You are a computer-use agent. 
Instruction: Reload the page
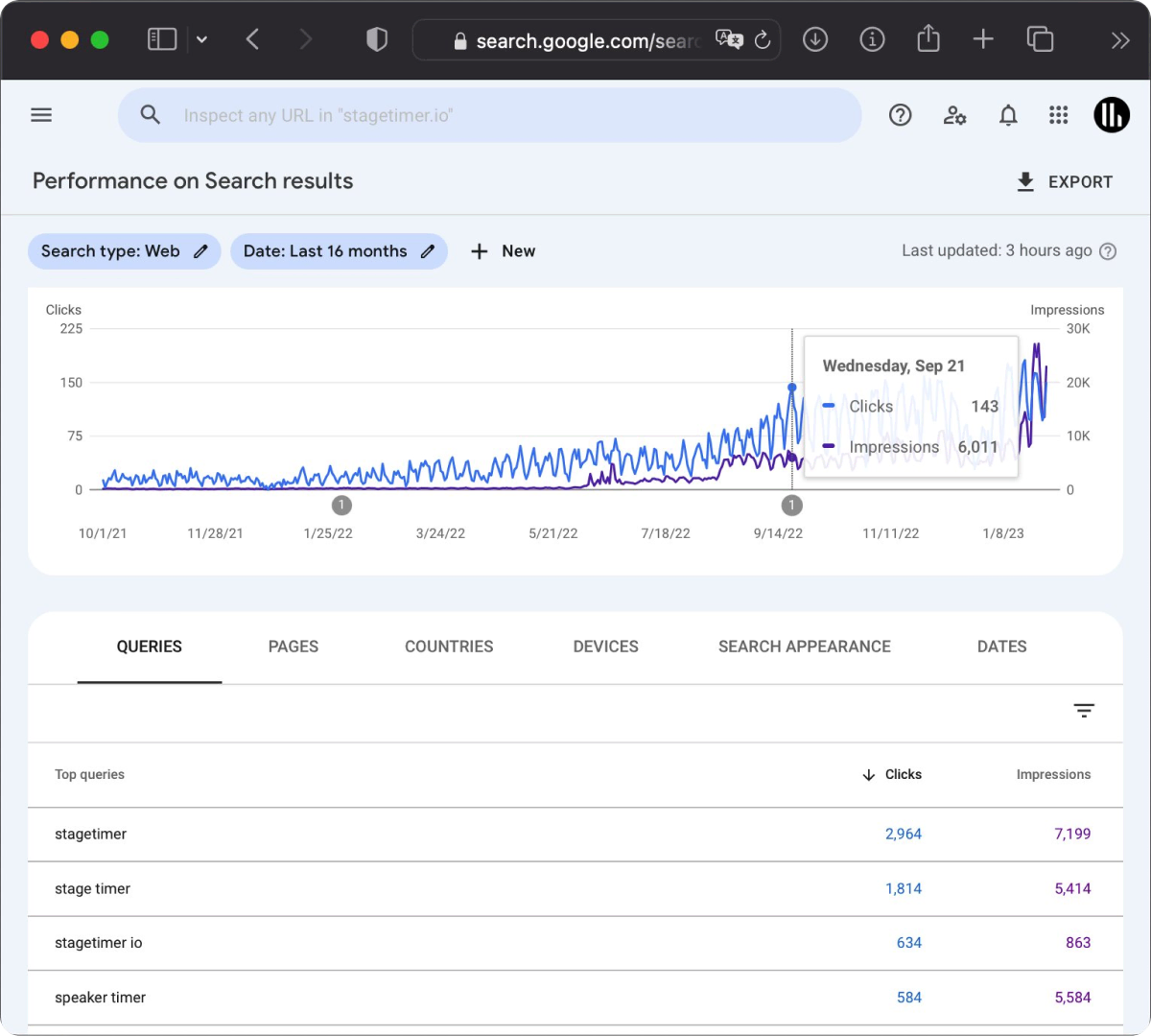click(x=763, y=40)
